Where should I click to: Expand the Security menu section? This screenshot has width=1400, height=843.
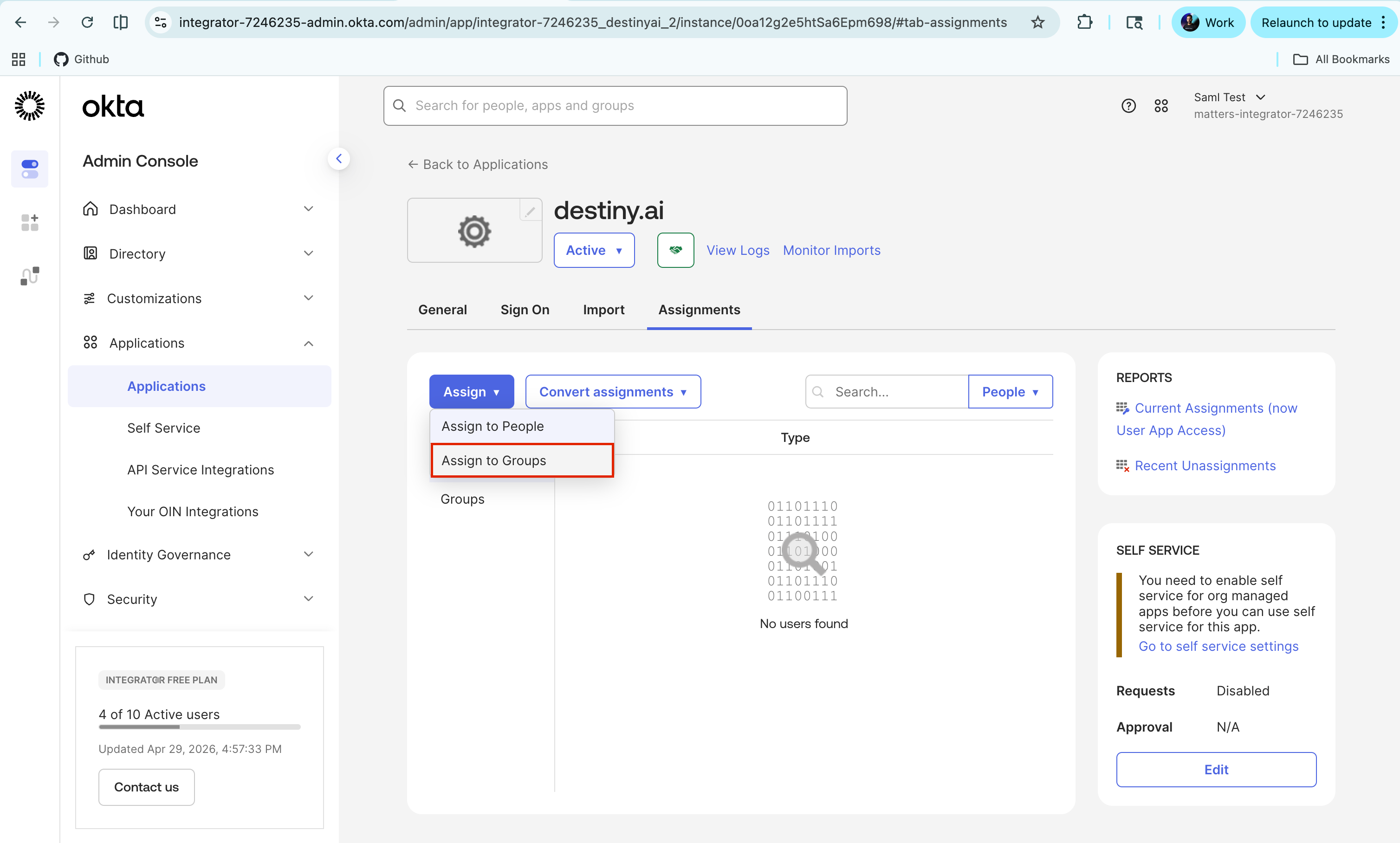(198, 599)
